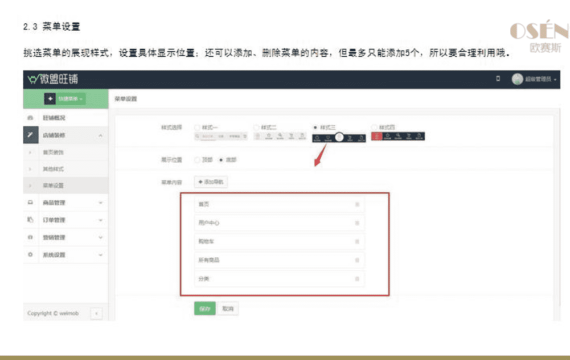Screen dimensions: 570x360
Task: Delete the 用户中心 row via trash icon
Action: 357,223
